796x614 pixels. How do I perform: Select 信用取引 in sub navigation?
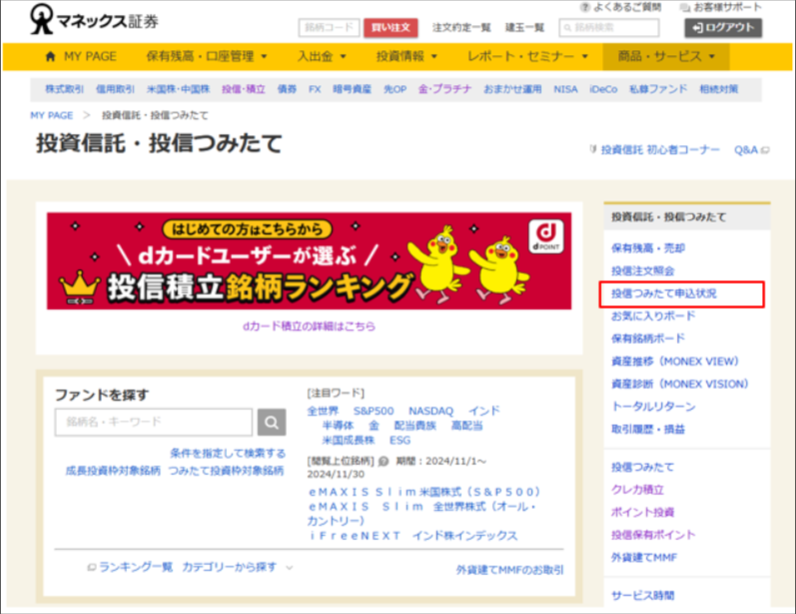click(115, 89)
